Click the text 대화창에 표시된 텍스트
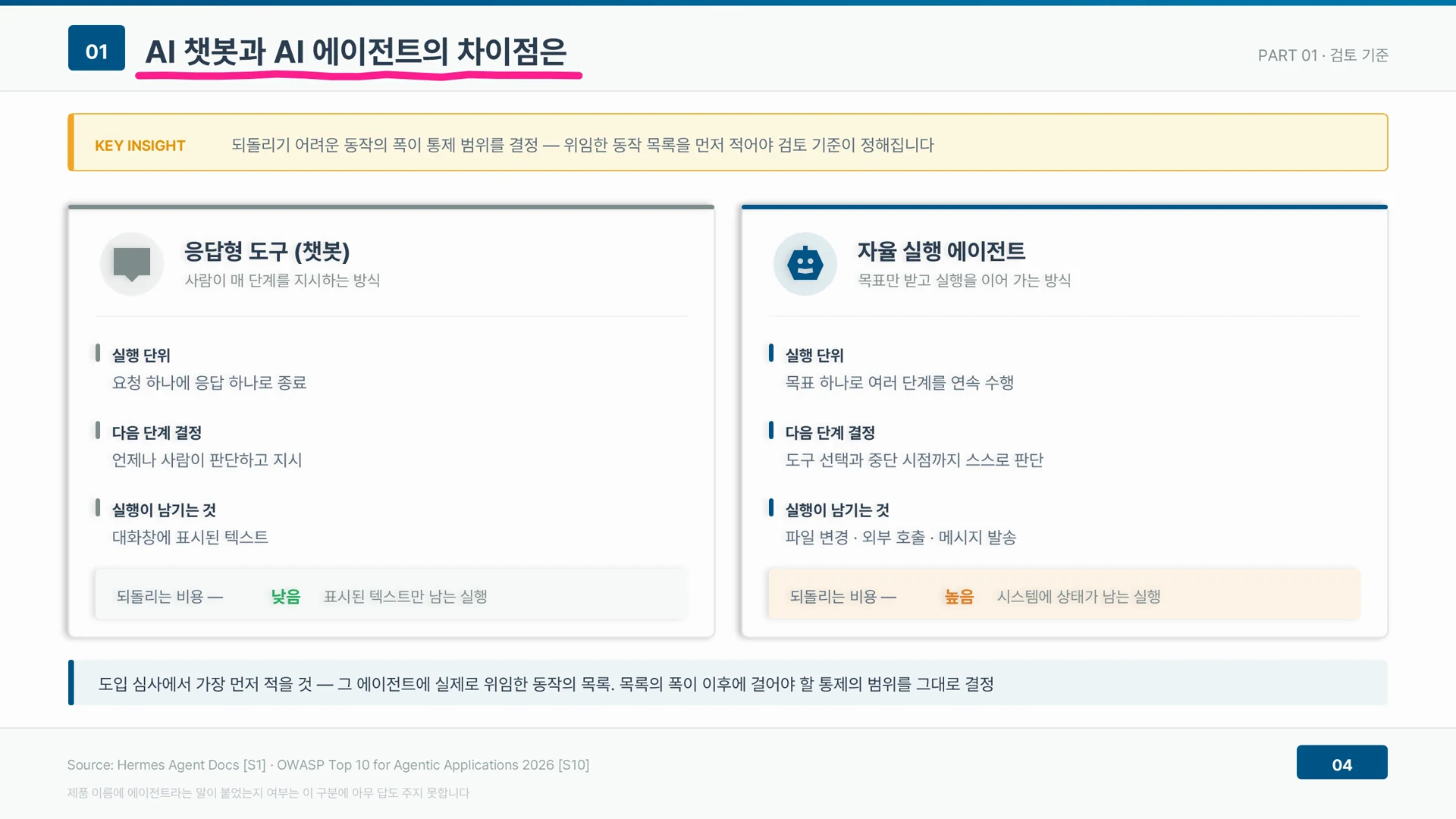Screen dimensions: 1456x819 click(190, 537)
